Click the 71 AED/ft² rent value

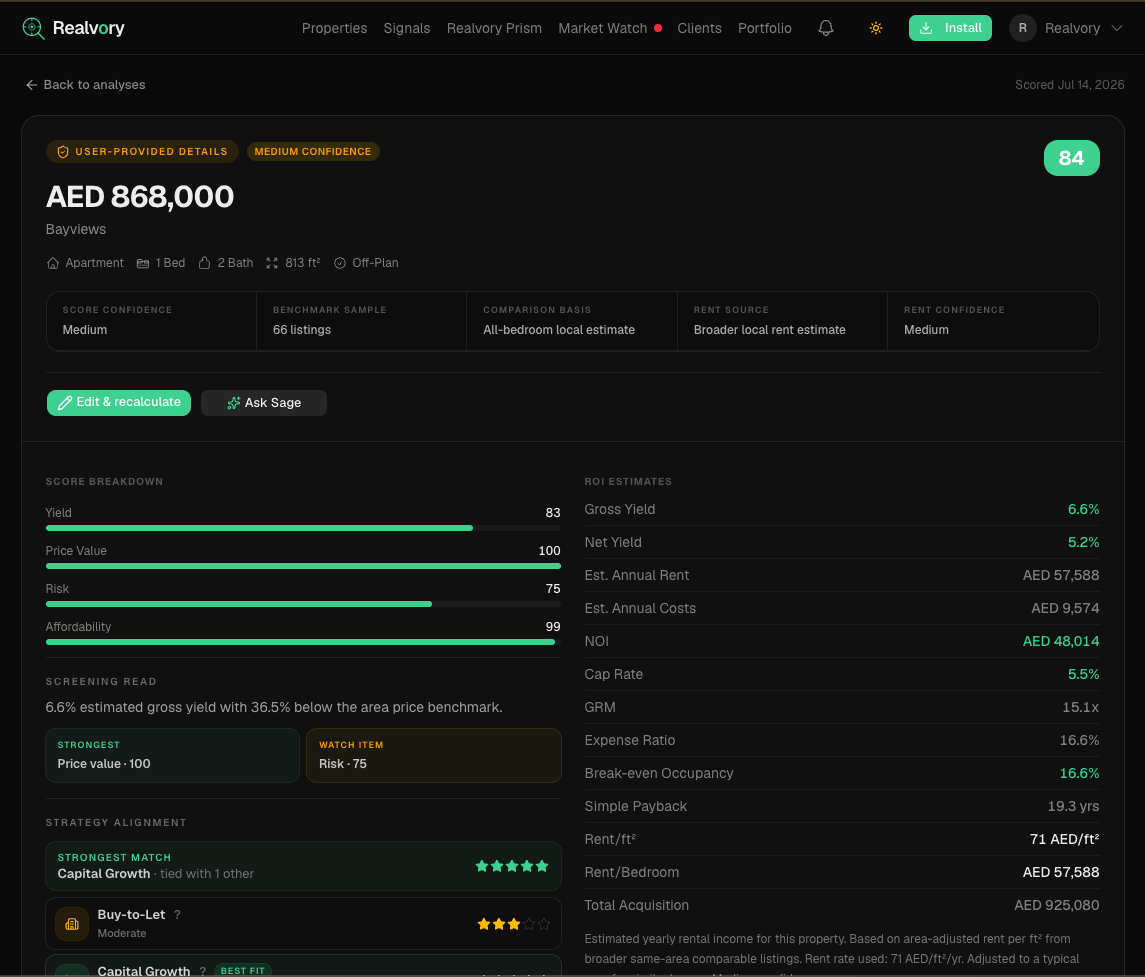[1064, 839]
